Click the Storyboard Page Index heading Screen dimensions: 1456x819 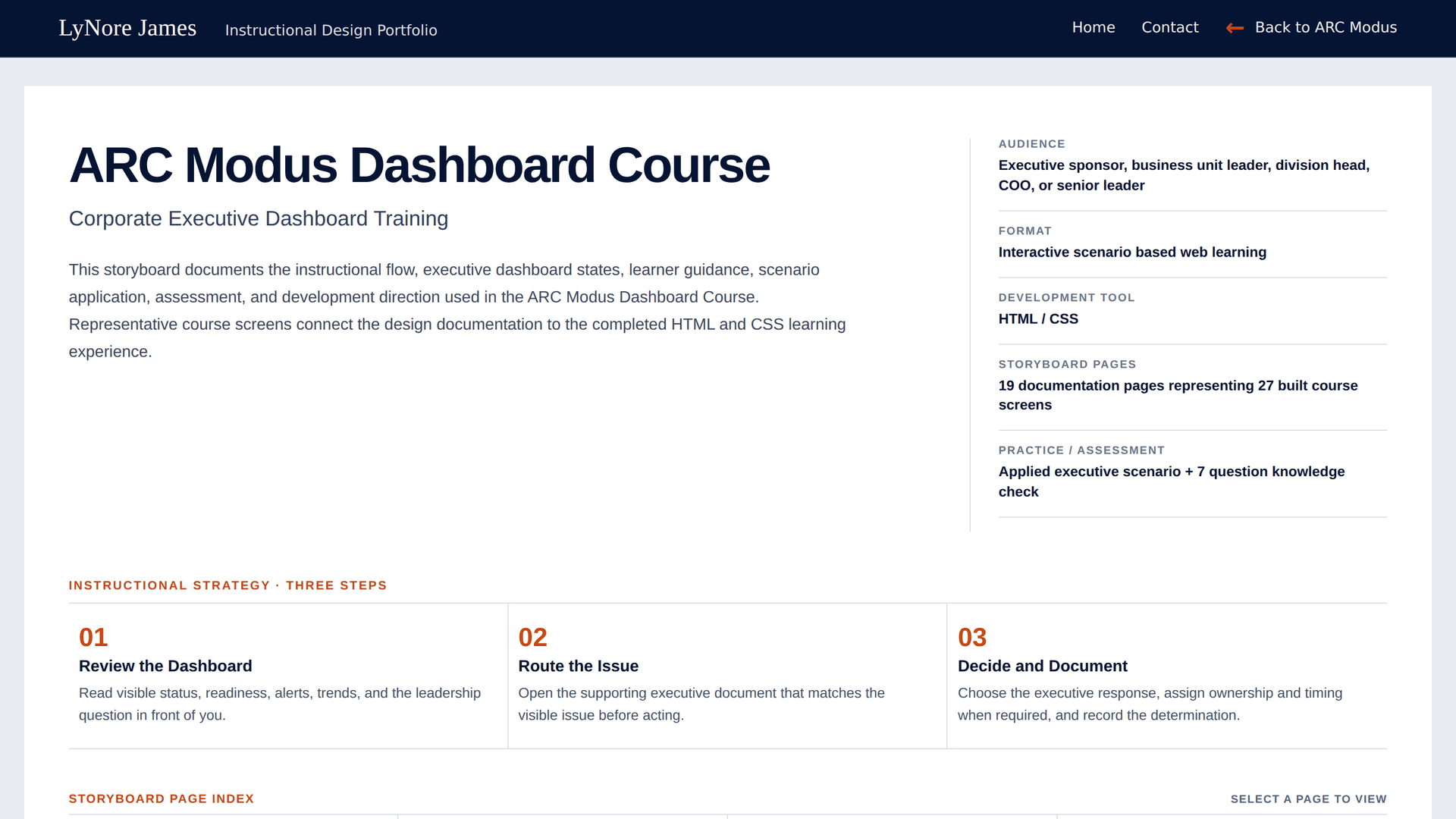point(162,799)
